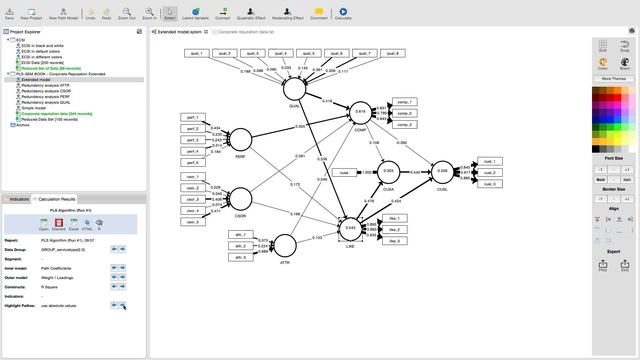Collapse the PLS-SEM BOOK project folder
The width and height of the screenshot is (640, 360).
coord(8,74)
